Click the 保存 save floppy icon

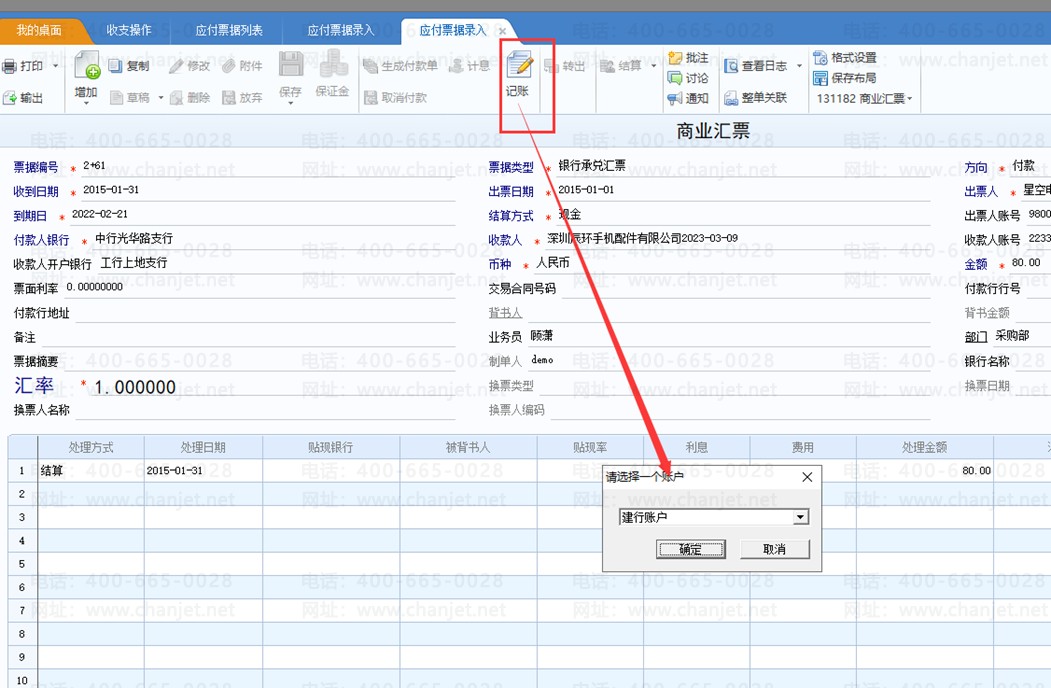click(x=290, y=65)
